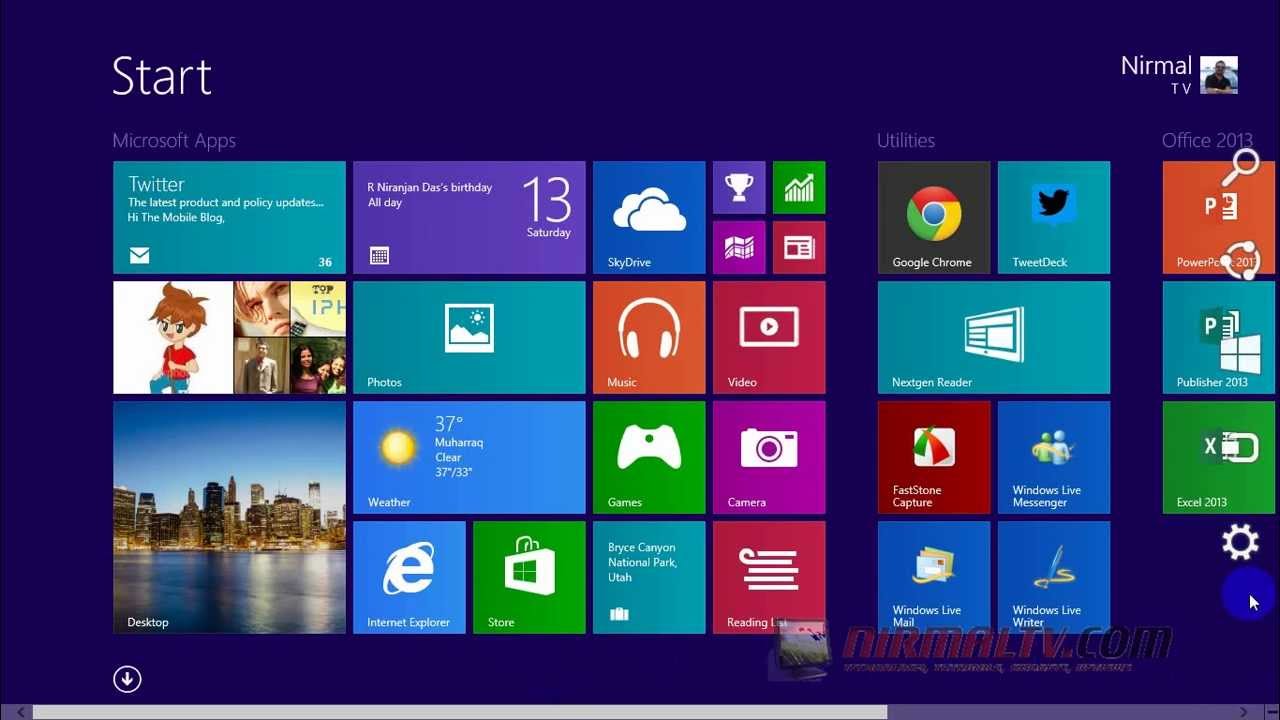
Task: Launch Internet Explorer tile
Action: click(409, 577)
